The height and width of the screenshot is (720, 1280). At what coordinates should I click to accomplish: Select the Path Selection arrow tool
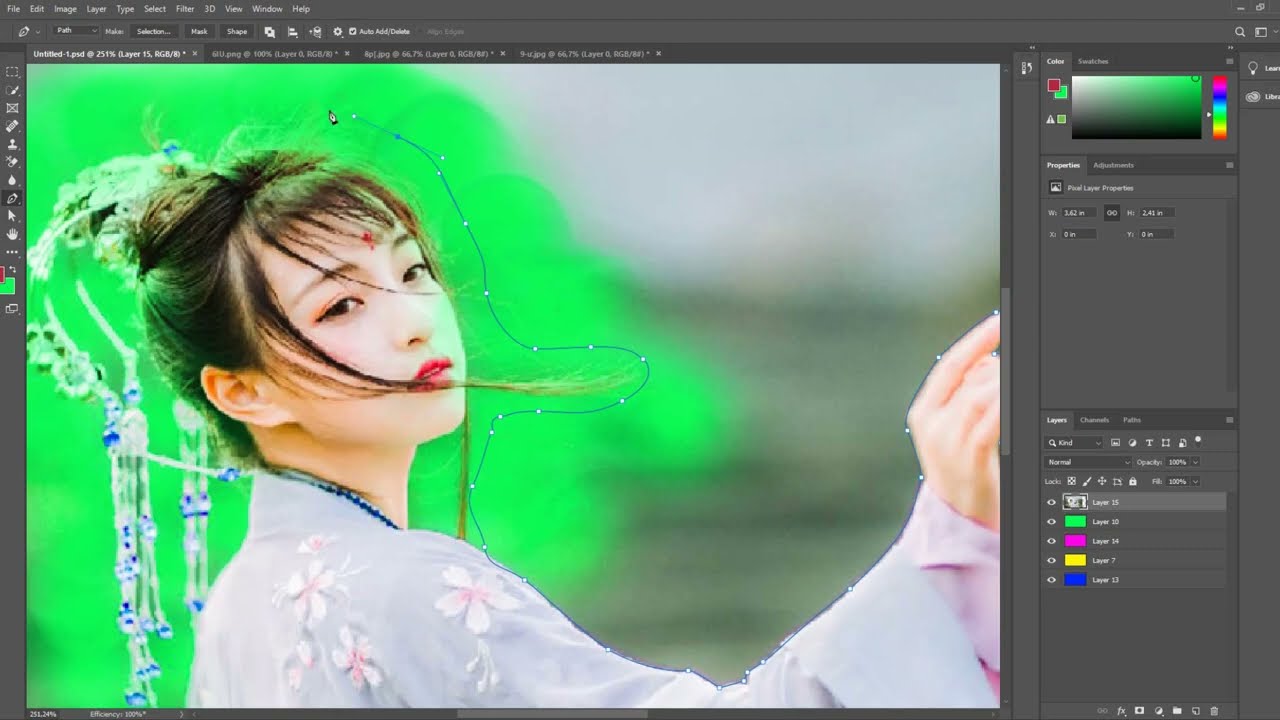[x=12, y=216]
